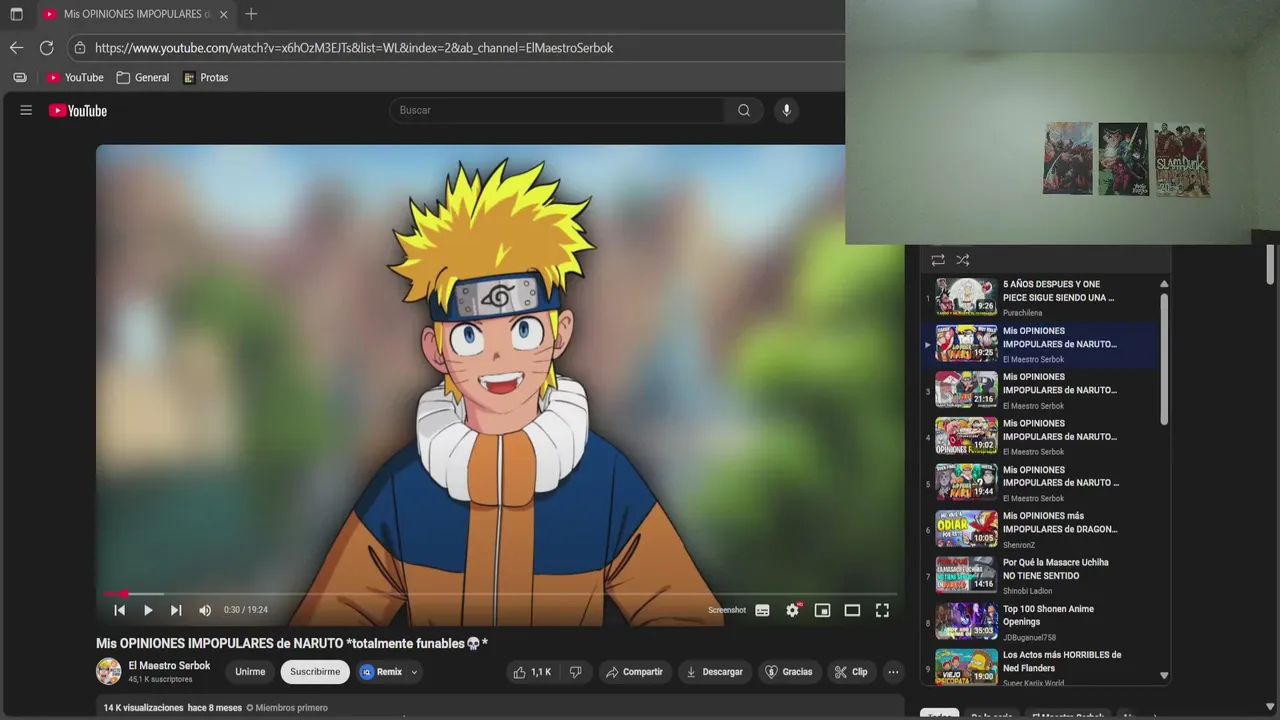Select the currently playing 19:25 playlist item
The height and width of the screenshot is (720, 1280).
1040,344
